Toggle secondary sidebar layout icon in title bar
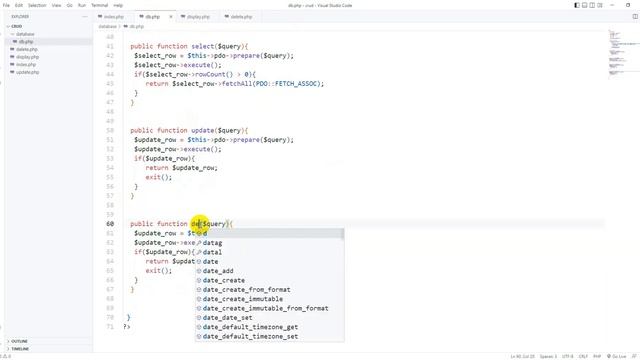 592,5
